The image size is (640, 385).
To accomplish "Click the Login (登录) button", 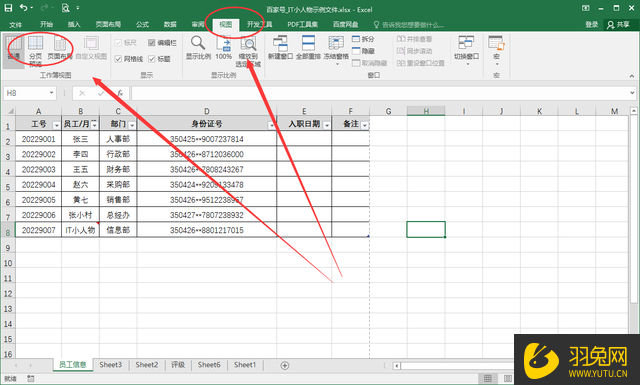I will click(x=591, y=24).
